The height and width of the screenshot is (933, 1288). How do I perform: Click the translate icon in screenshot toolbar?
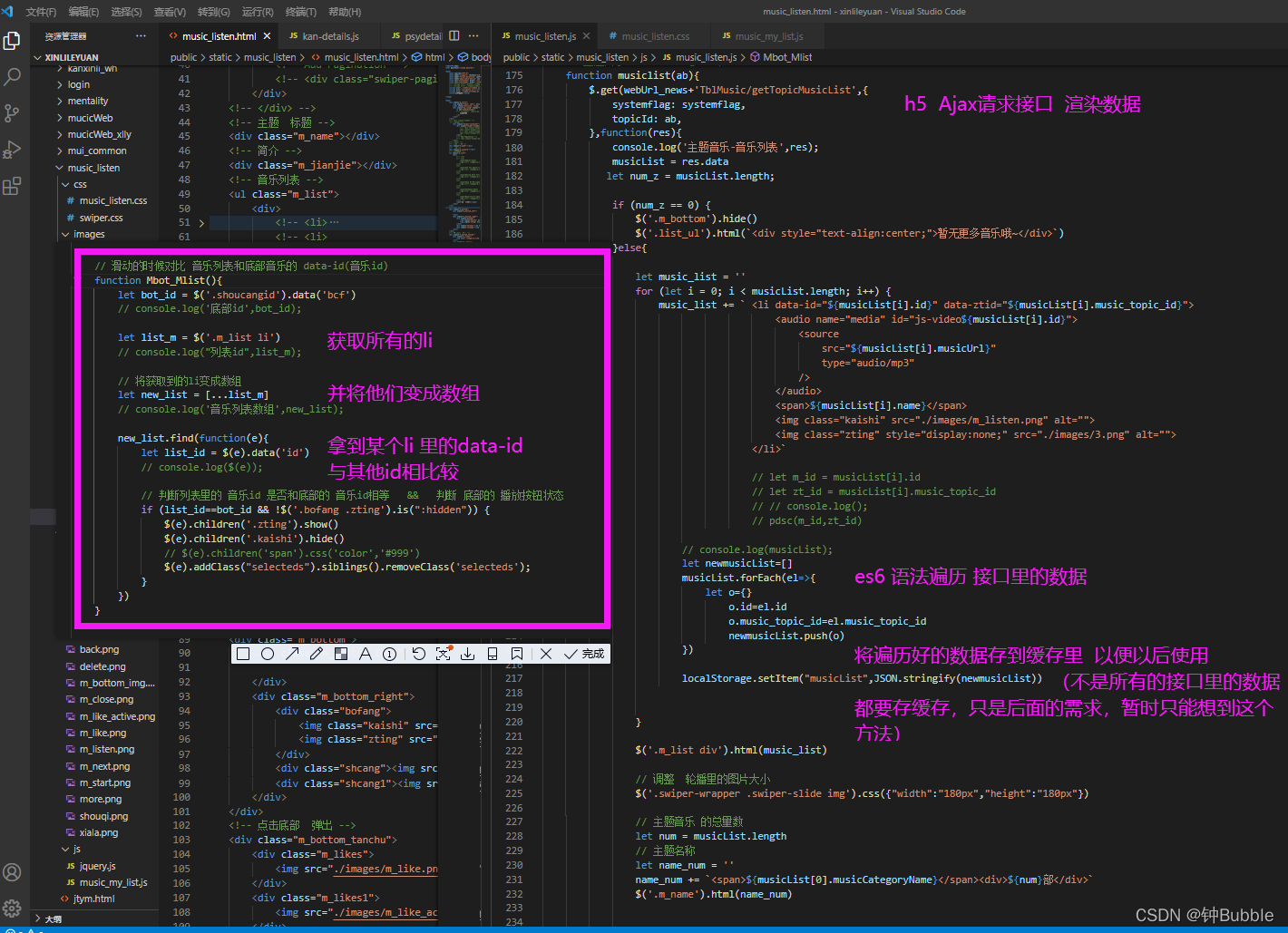(443, 654)
